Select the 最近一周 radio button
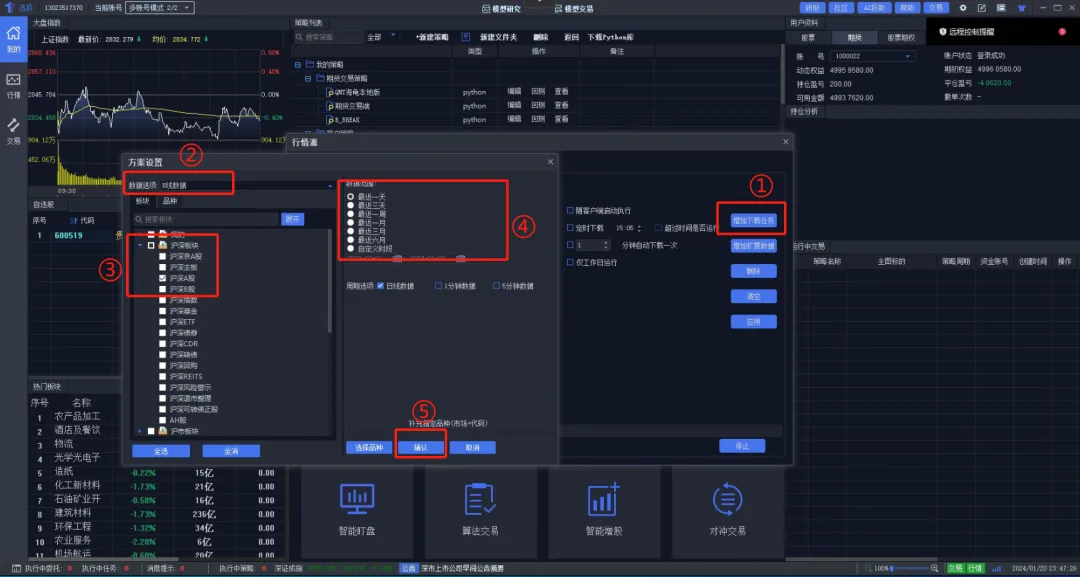This screenshot has height=577, width=1080. [351, 214]
